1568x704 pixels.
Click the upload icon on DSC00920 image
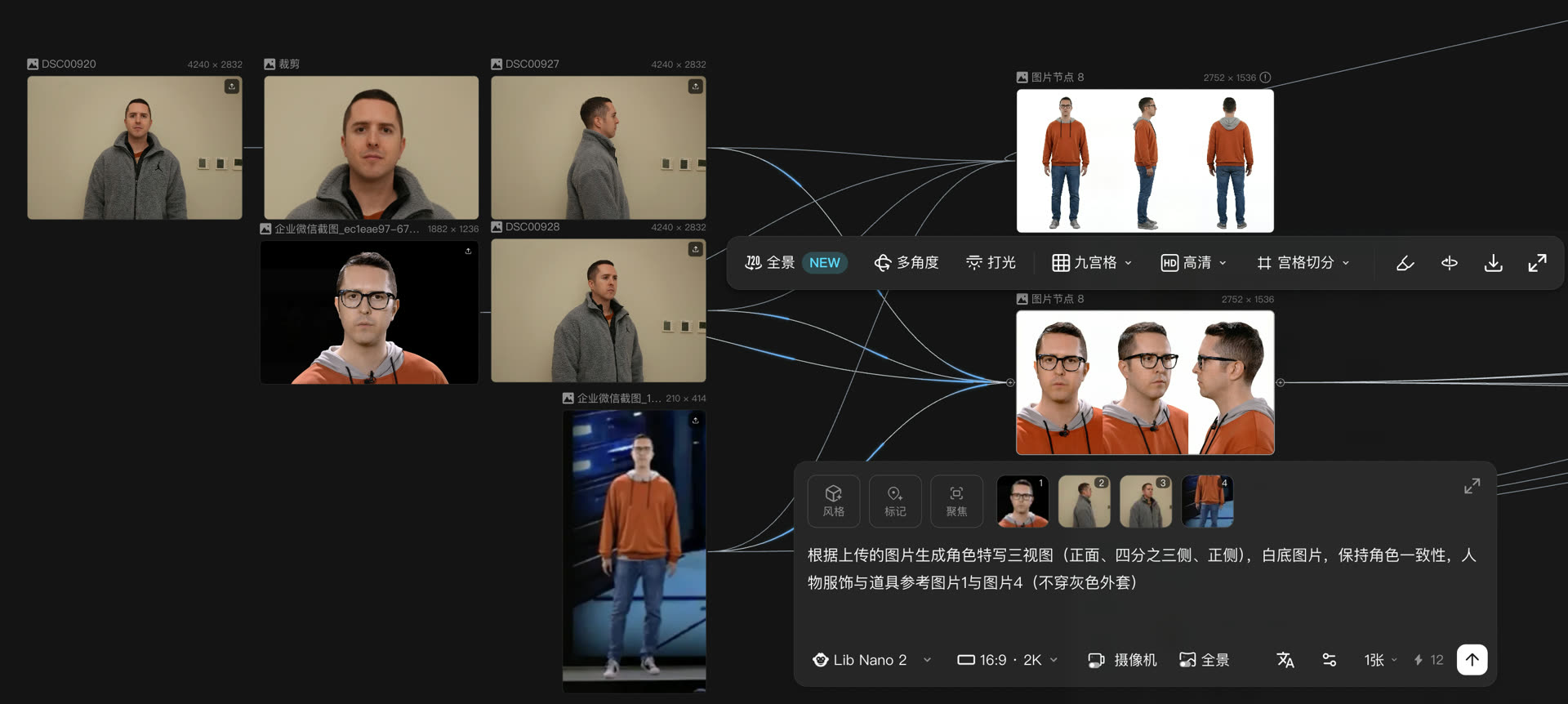click(x=232, y=87)
